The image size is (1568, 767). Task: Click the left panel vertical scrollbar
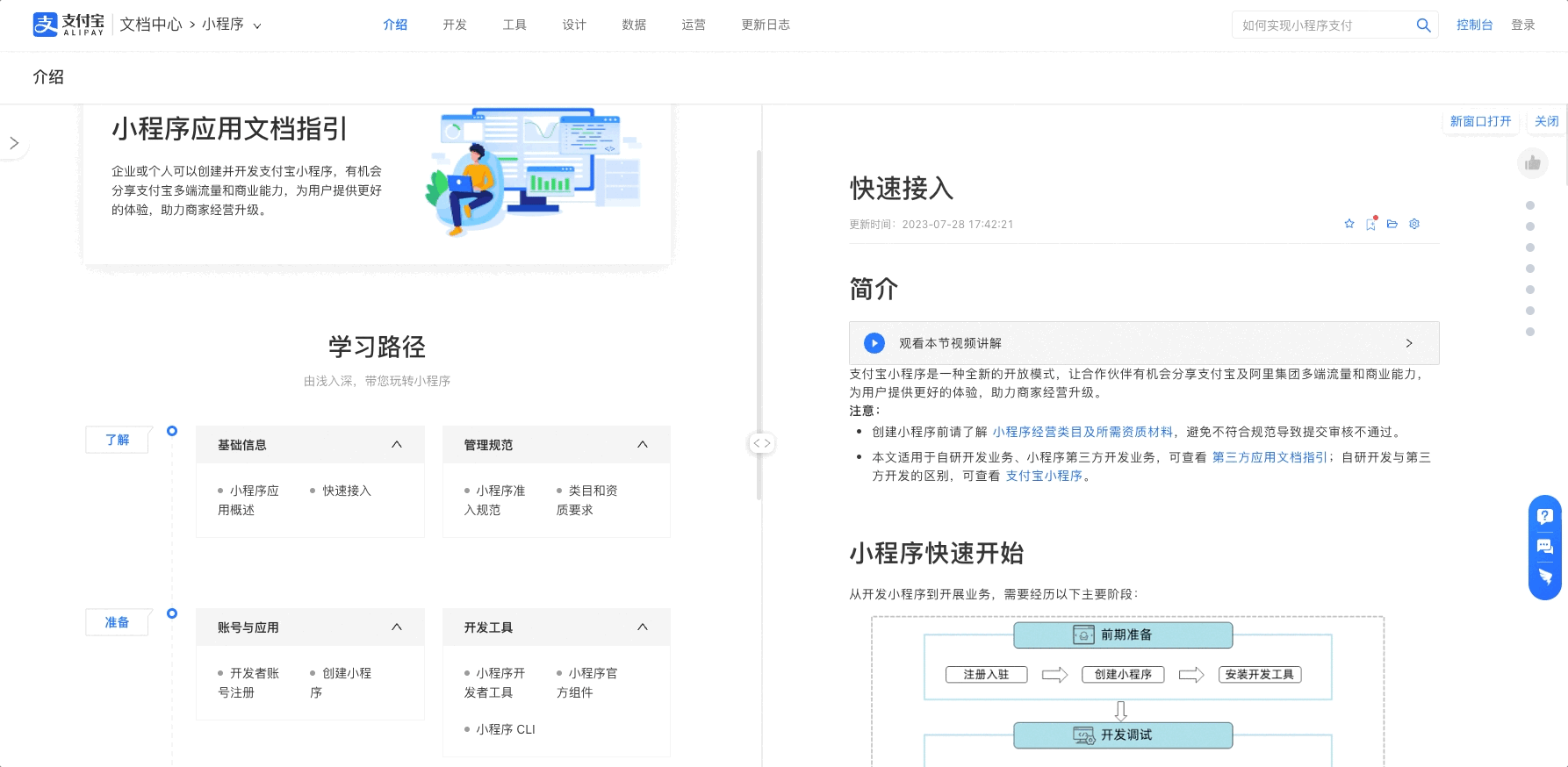tap(759, 325)
